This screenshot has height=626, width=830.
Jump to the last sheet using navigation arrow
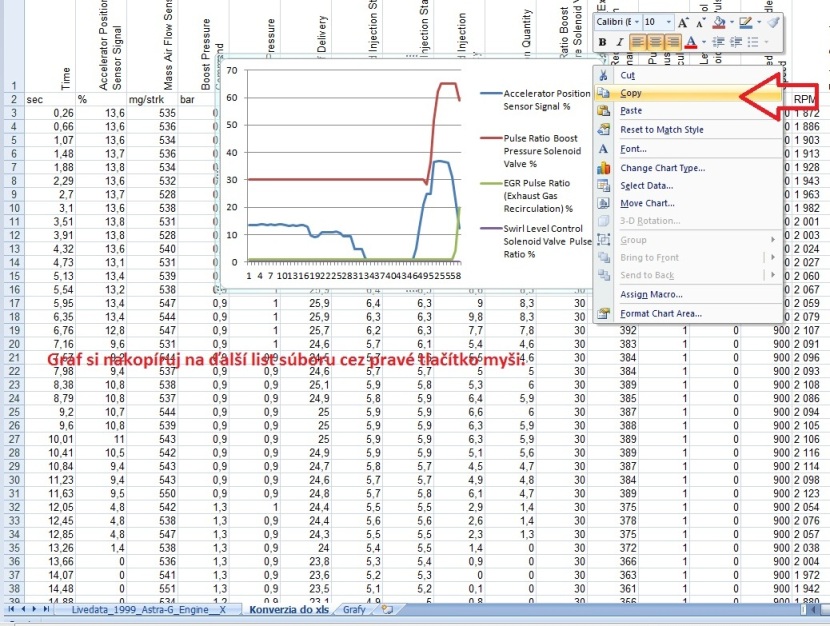click(46, 608)
